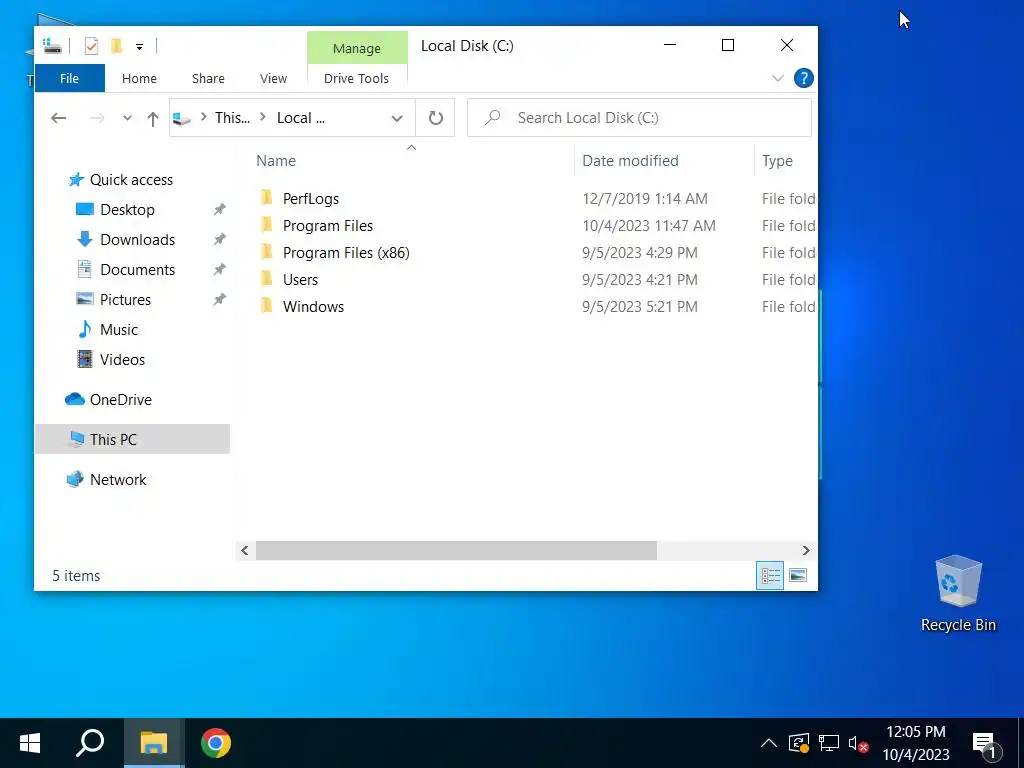Click the 10/4/2023 11:47 AM date cell
Image resolution: width=1024 pixels, height=768 pixels.
648,226
